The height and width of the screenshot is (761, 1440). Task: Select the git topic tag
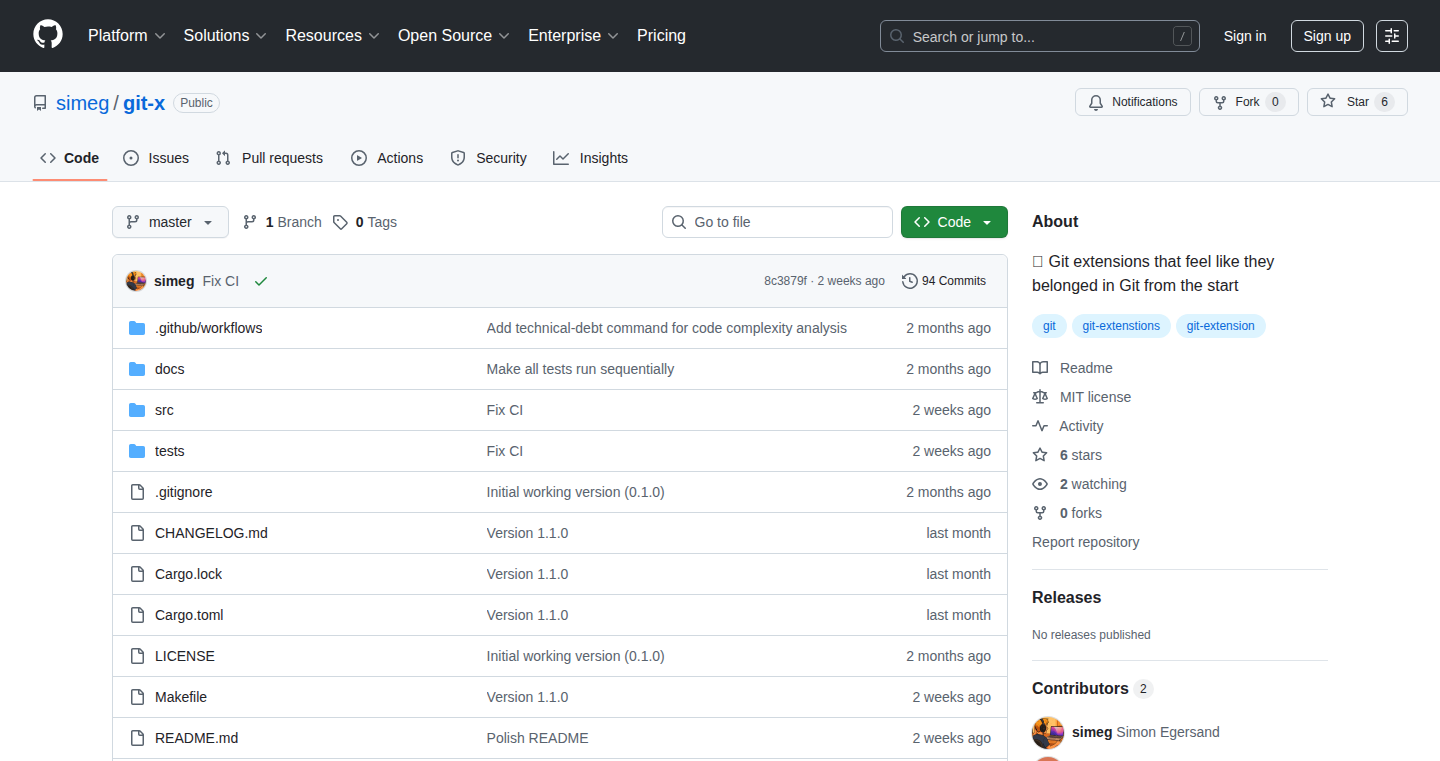tap(1049, 326)
